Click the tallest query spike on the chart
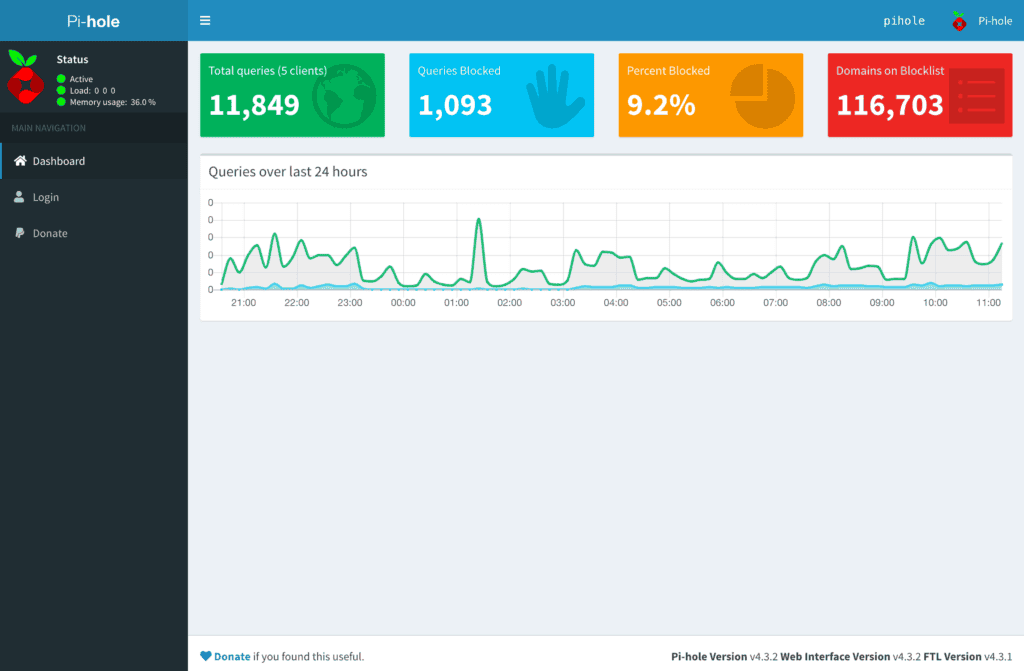 click(479, 220)
